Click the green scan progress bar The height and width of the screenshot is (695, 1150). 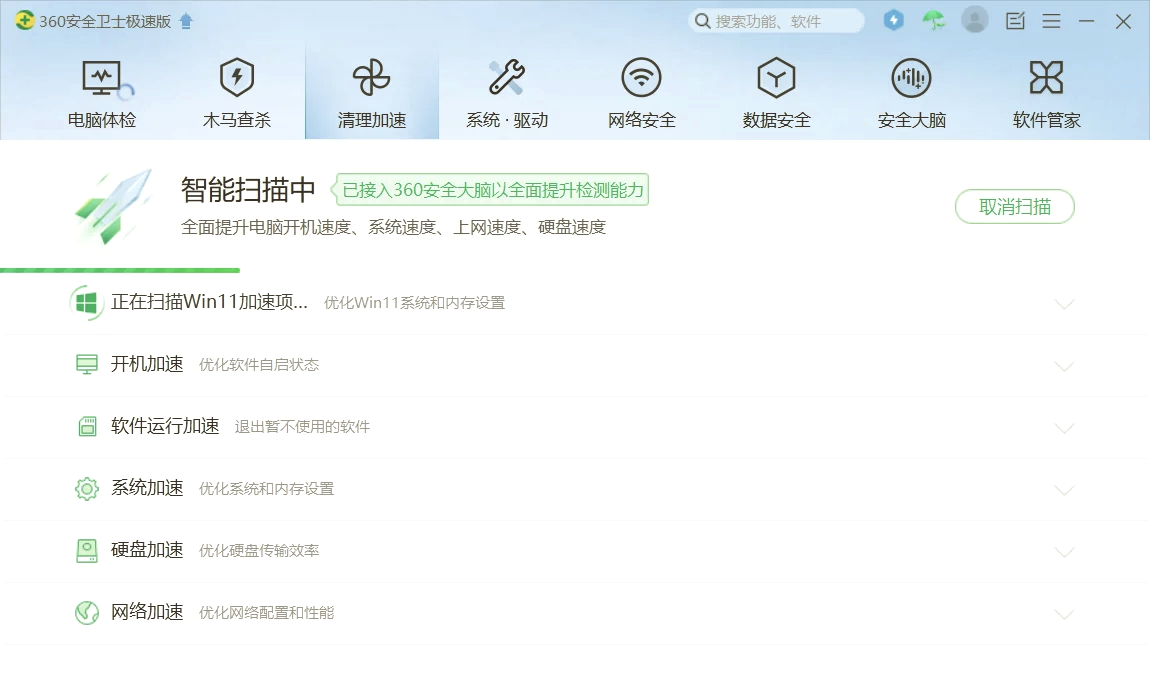[x=120, y=271]
